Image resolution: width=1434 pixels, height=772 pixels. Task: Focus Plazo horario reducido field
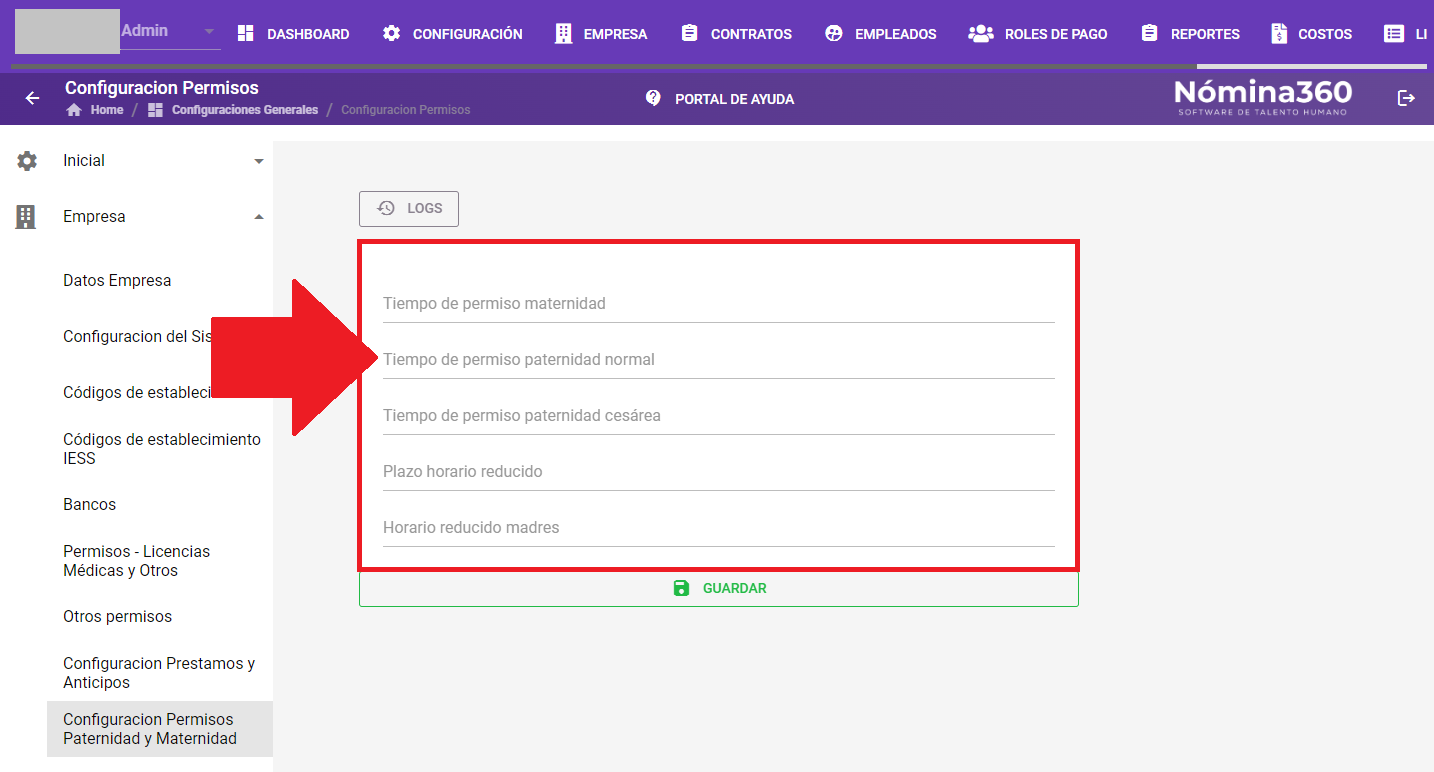[719, 472]
